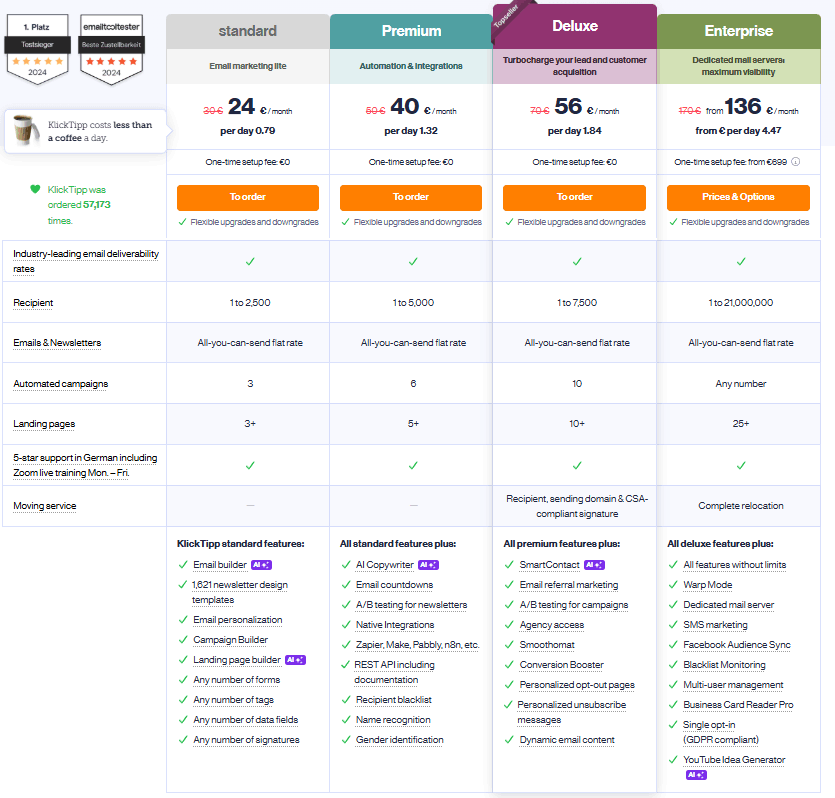Viewport: 835px width, 798px height.
Task: Click Any number of tags feature
Action: 233,700
